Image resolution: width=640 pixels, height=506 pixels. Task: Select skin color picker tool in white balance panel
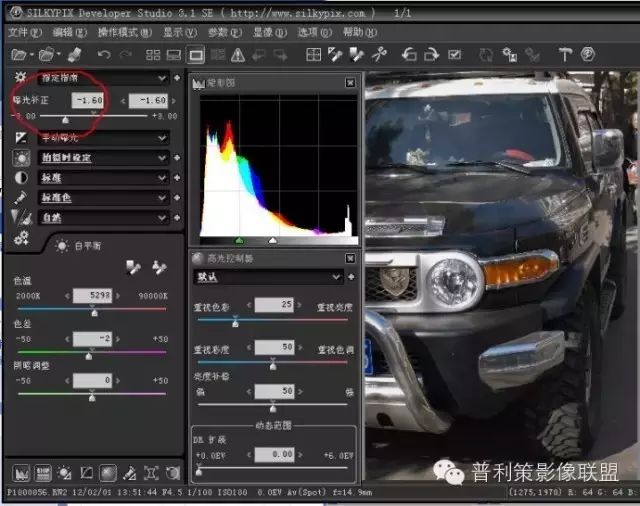(159, 267)
